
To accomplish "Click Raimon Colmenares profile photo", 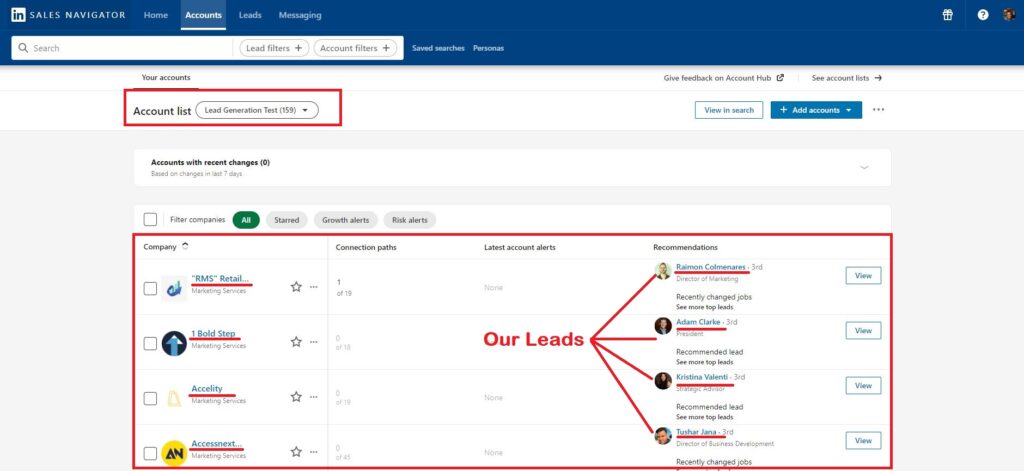I will [x=663, y=270].
